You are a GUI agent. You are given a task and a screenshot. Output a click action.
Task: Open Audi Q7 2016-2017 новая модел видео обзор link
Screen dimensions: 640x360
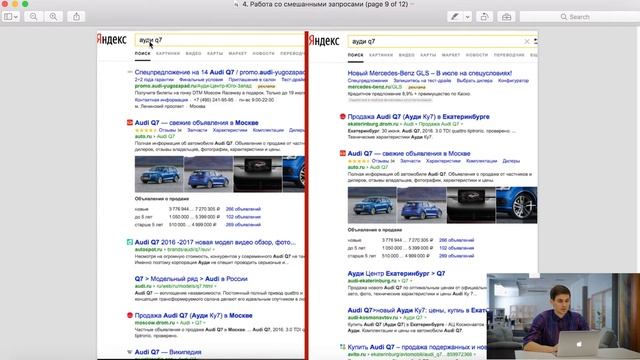pyautogui.click(x=215, y=242)
